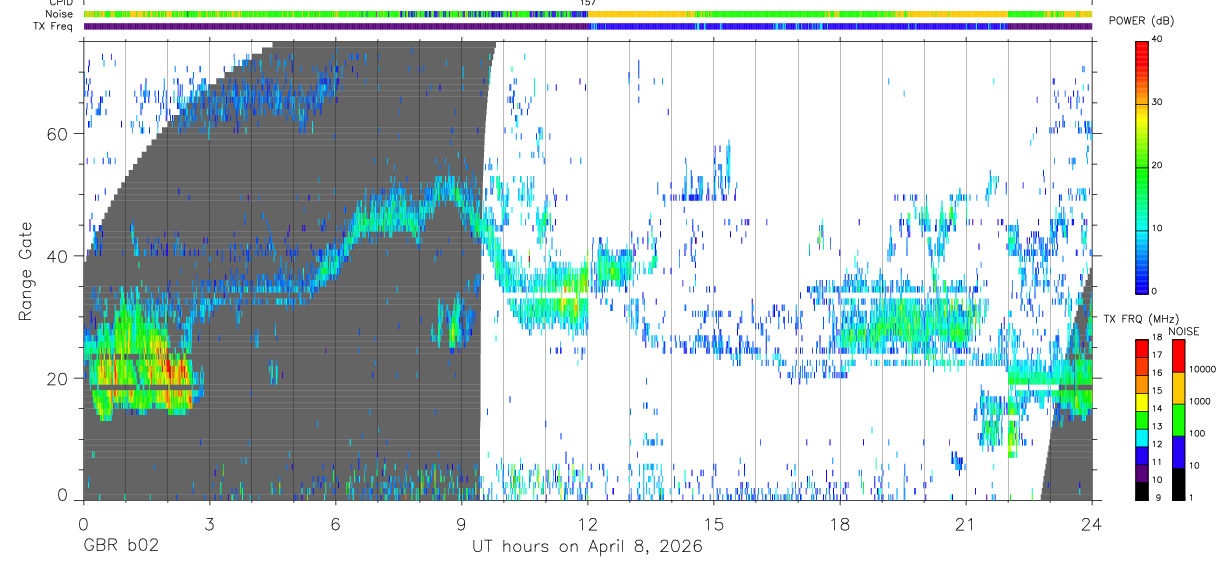Click the POWER (dB) legend title
Viewport: 1228px width, 567px height.
[1141, 21]
